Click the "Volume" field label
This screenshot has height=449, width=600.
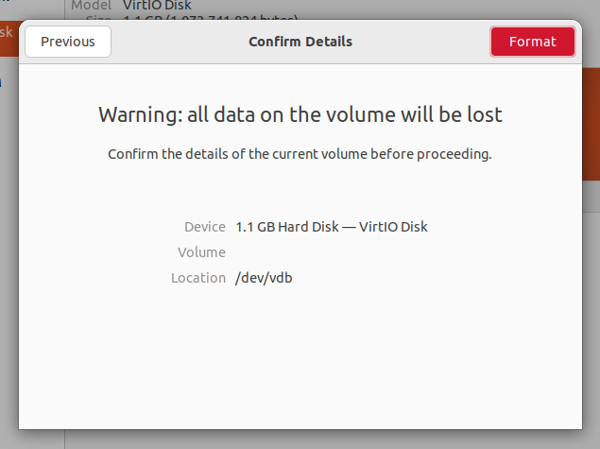point(201,252)
